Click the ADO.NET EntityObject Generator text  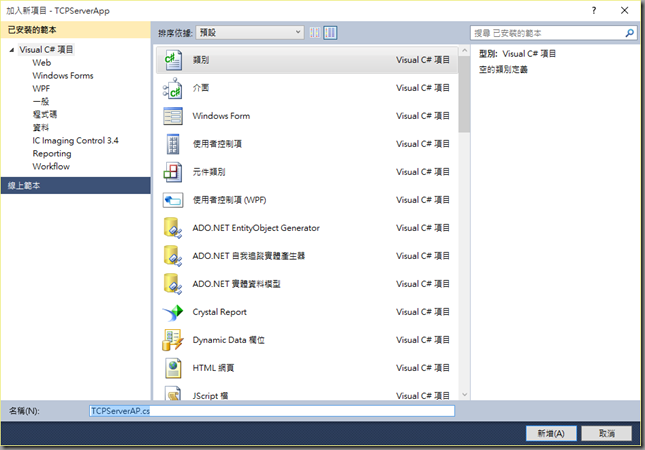pyautogui.click(x=256, y=228)
